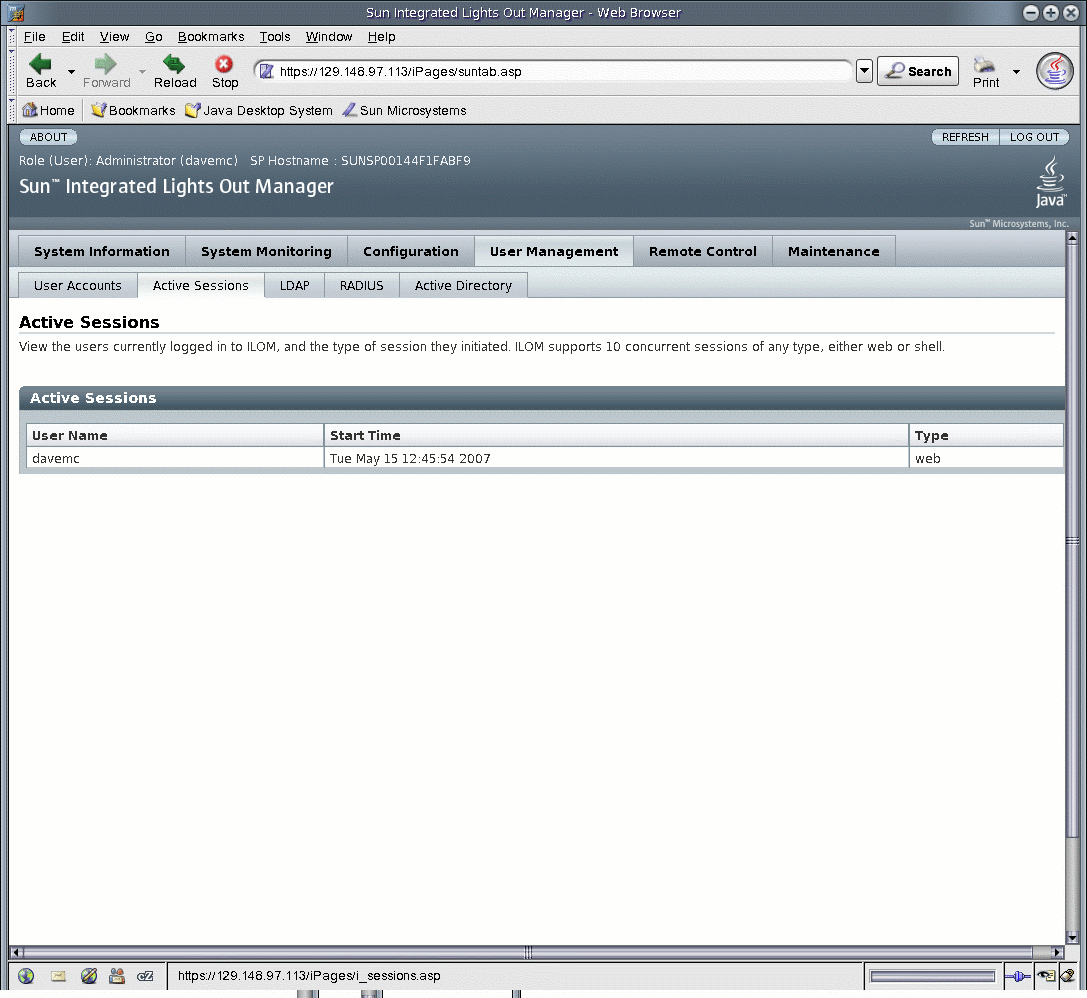The height and width of the screenshot is (998, 1087).
Task: Click the Home bookmark icon
Action: 30,110
